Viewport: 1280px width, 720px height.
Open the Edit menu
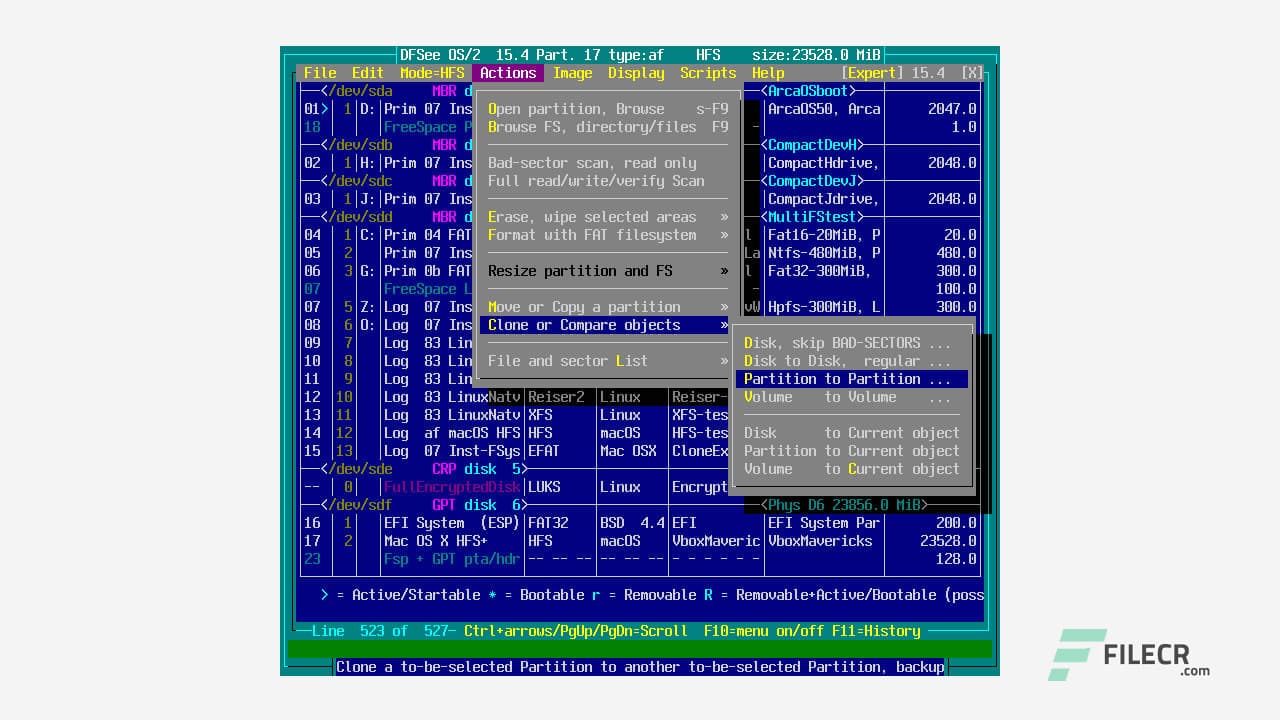tap(367, 72)
